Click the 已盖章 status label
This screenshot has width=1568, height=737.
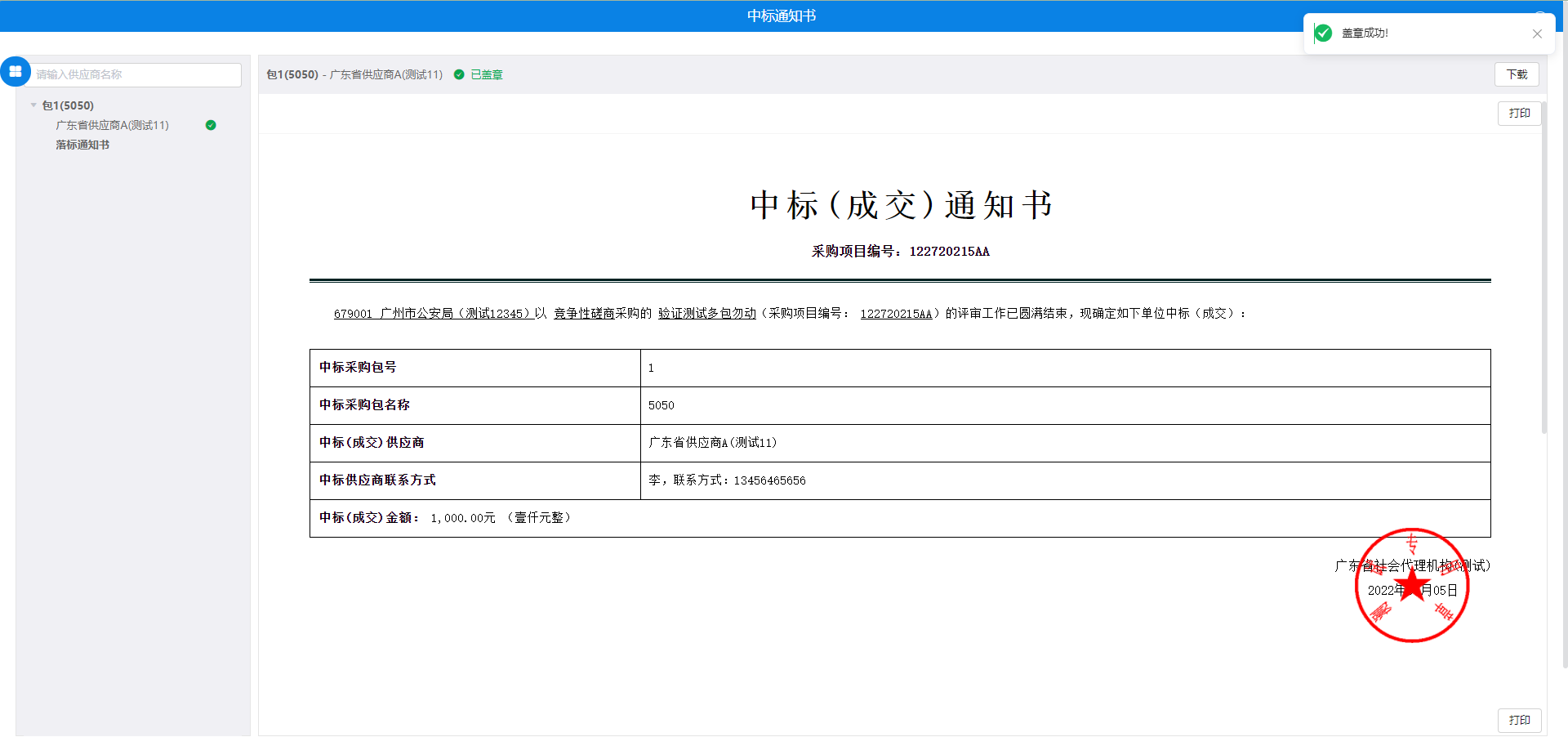coord(487,74)
